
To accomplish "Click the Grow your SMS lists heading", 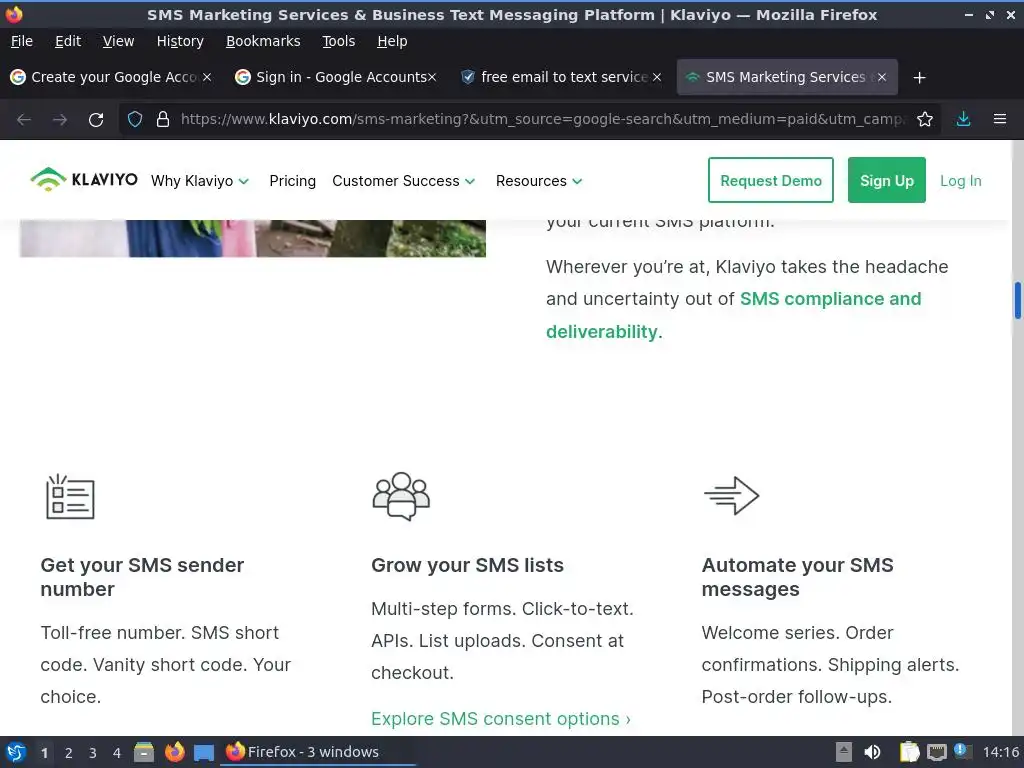I will [468, 566].
